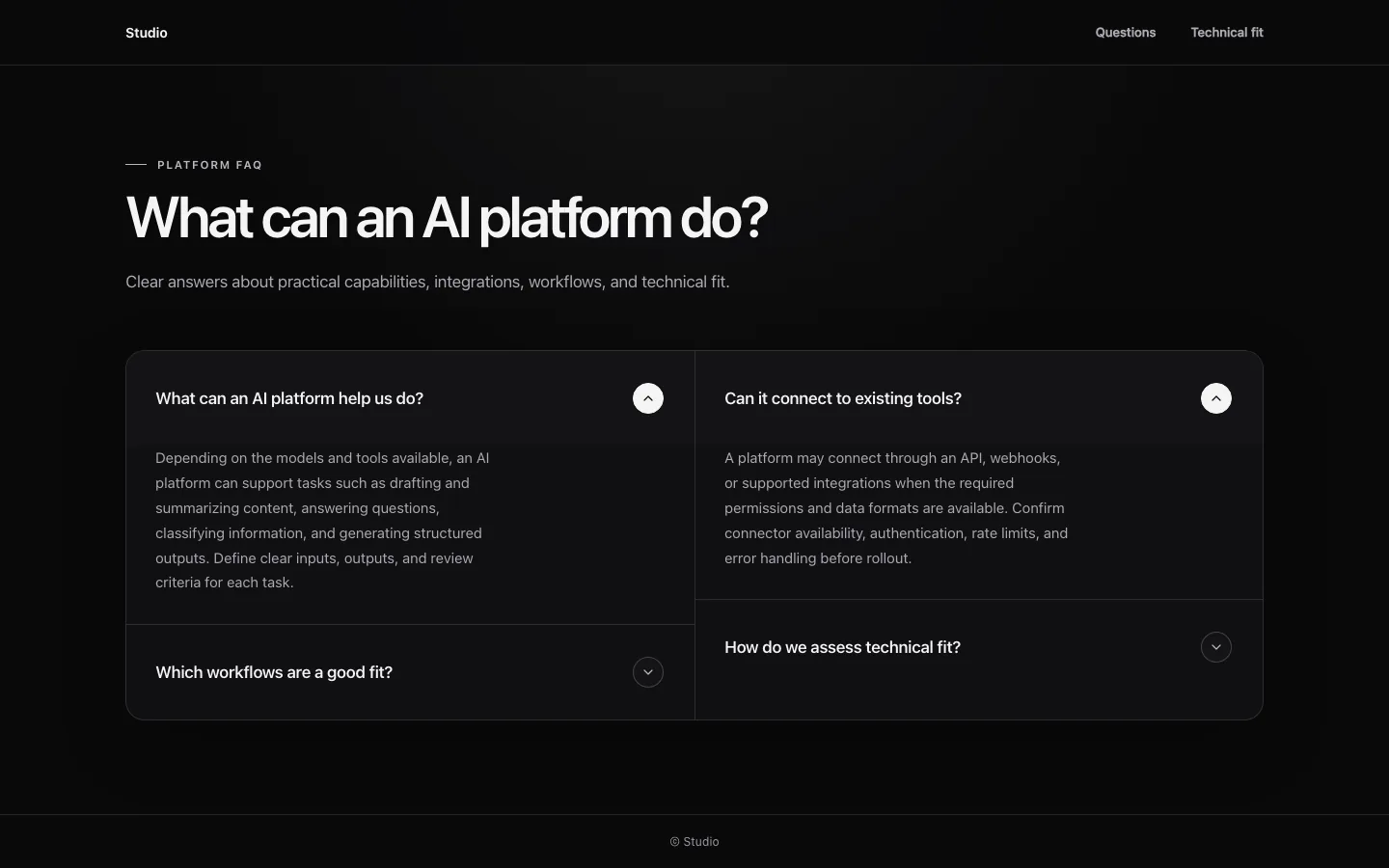Click the answer paragraph starting 'Depending on the models'
The image size is (1389, 868).
pyautogui.click(x=324, y=521)
